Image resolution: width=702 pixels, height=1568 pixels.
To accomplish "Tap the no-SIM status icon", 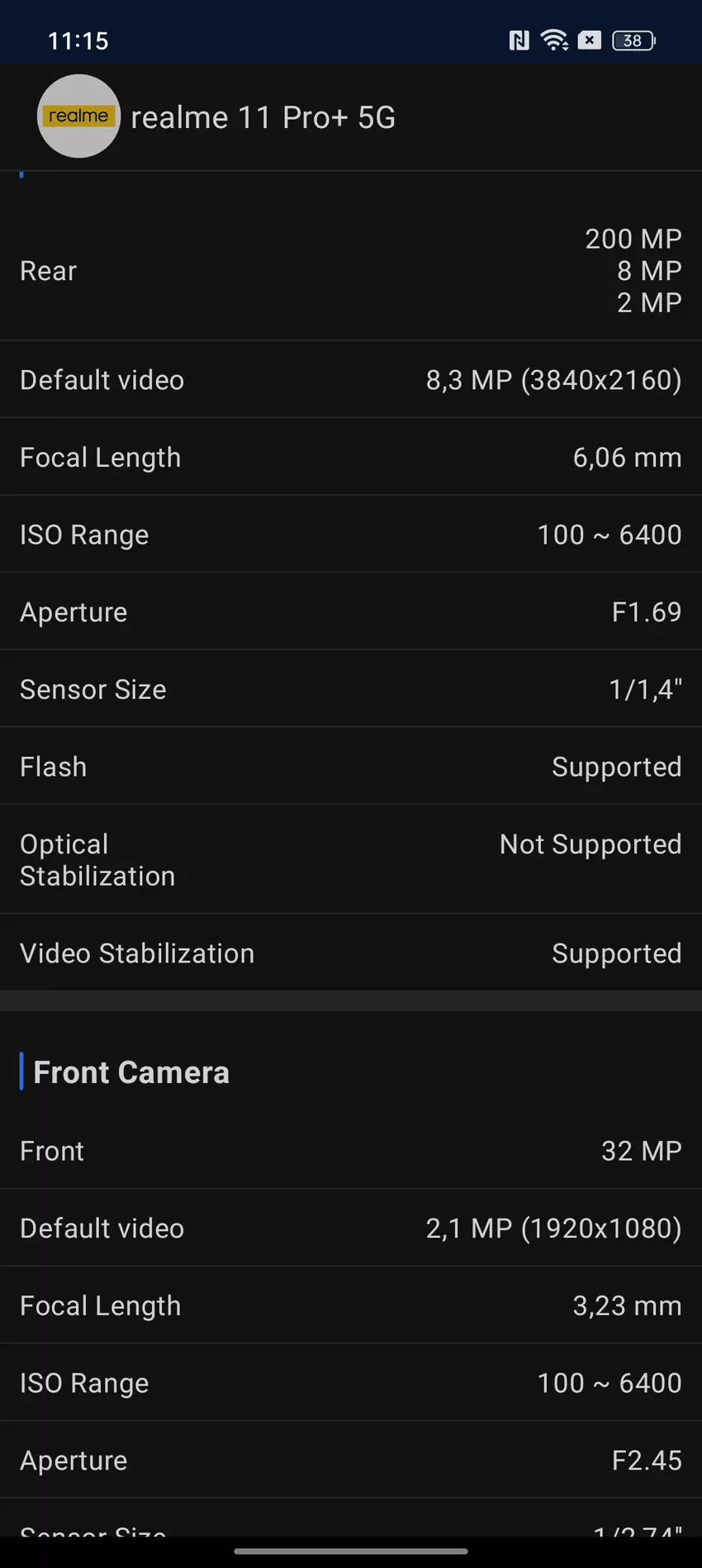I will (x=590, y=40).
